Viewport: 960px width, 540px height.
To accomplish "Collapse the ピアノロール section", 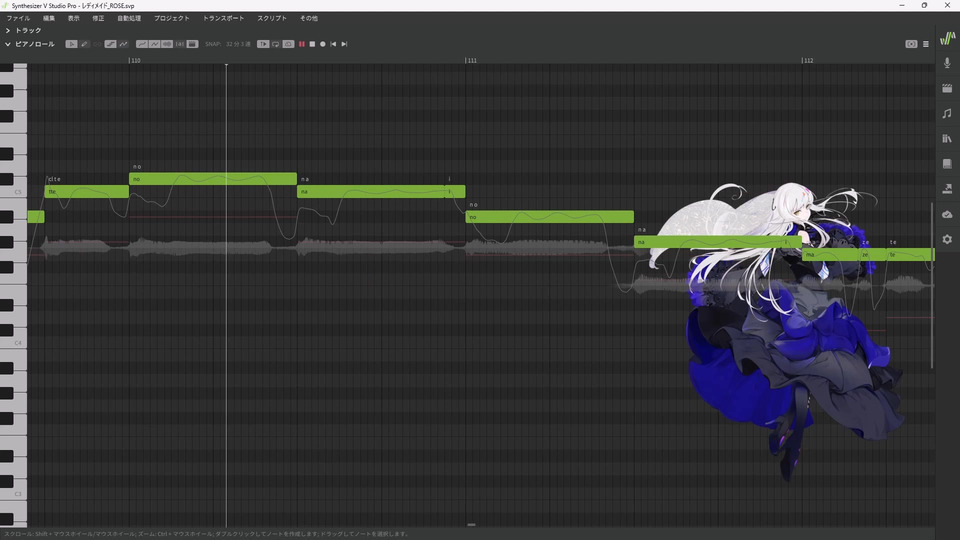I will tap(8, 44).
